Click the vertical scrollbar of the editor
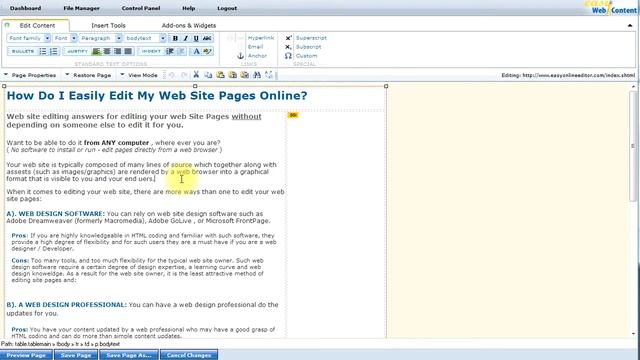Image resolution: width=640 pixels, height=360 pixels. (x=633, y=146)
